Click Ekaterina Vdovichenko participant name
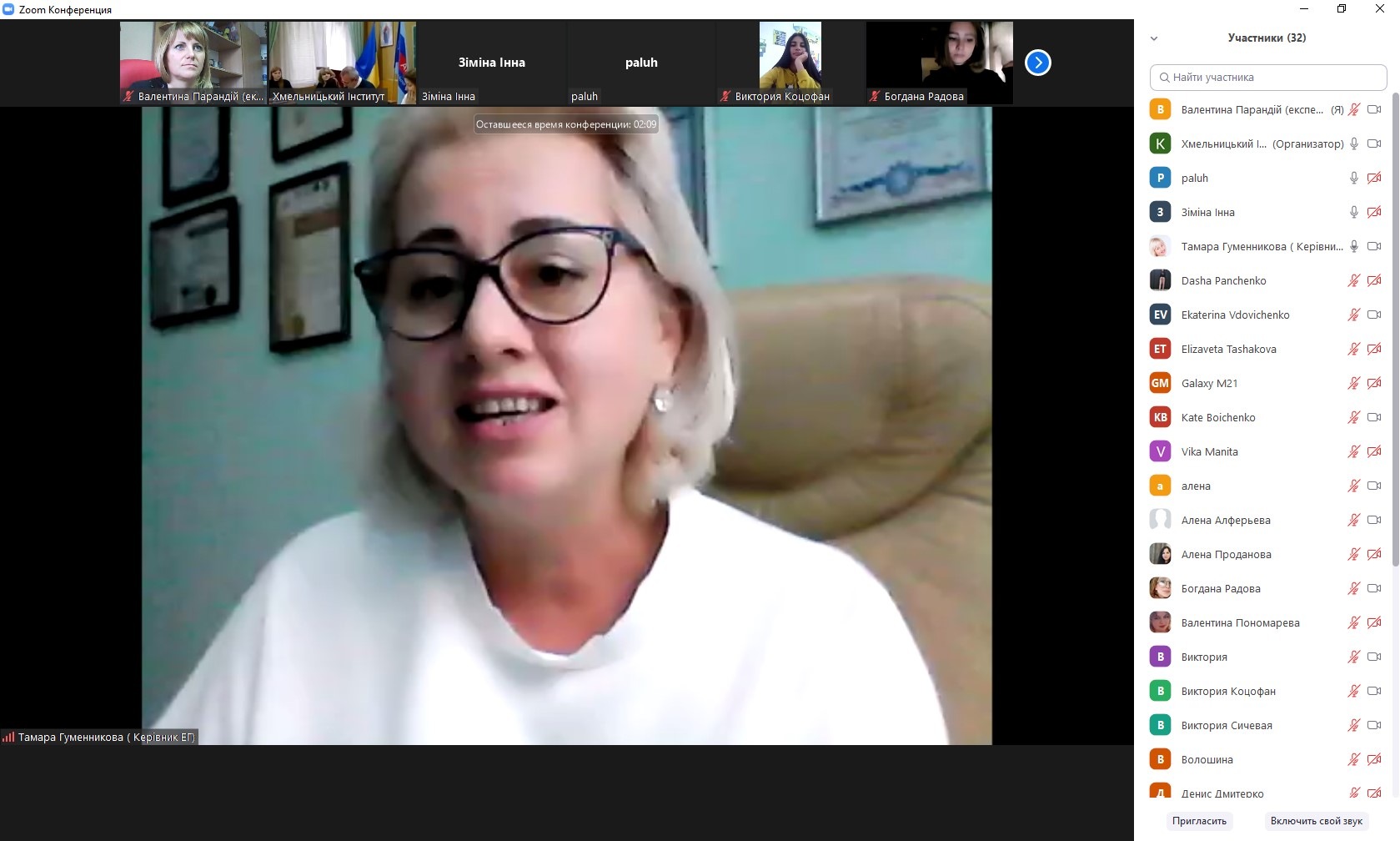The image size is (1400, 841). 1235,315
